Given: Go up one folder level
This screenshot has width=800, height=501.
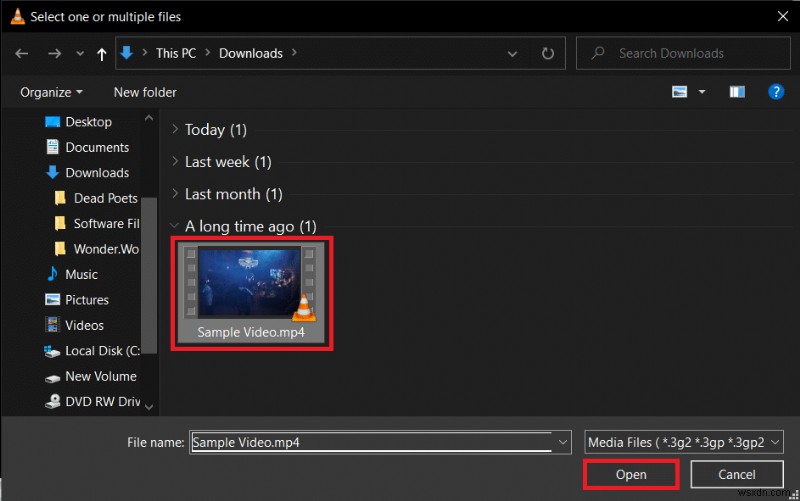Looking at the screenshot, I should [102, 54].
